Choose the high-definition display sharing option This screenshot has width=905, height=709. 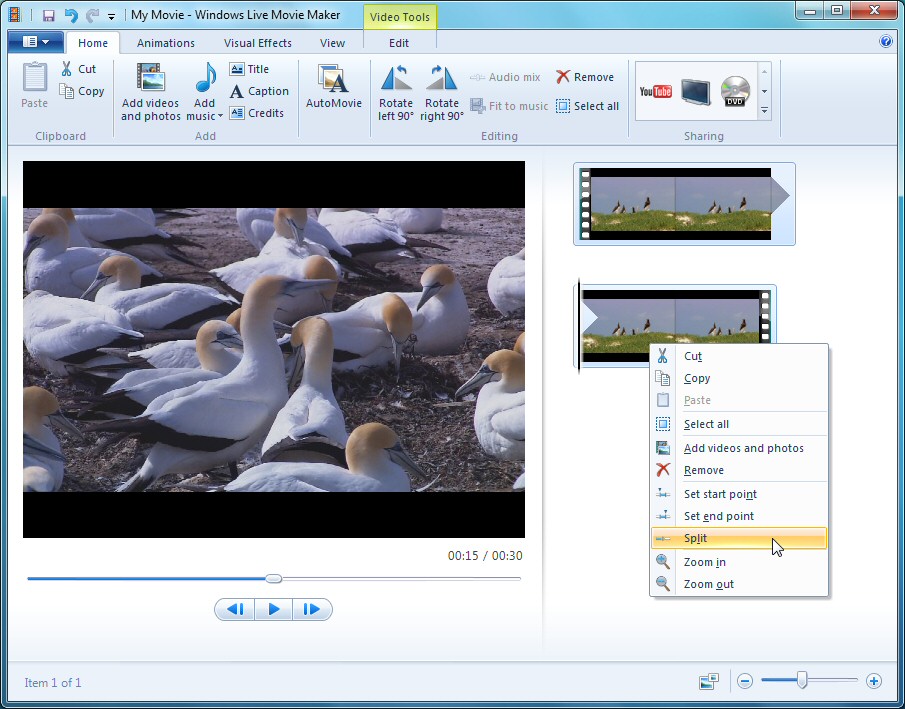click(x=695, y=91)
